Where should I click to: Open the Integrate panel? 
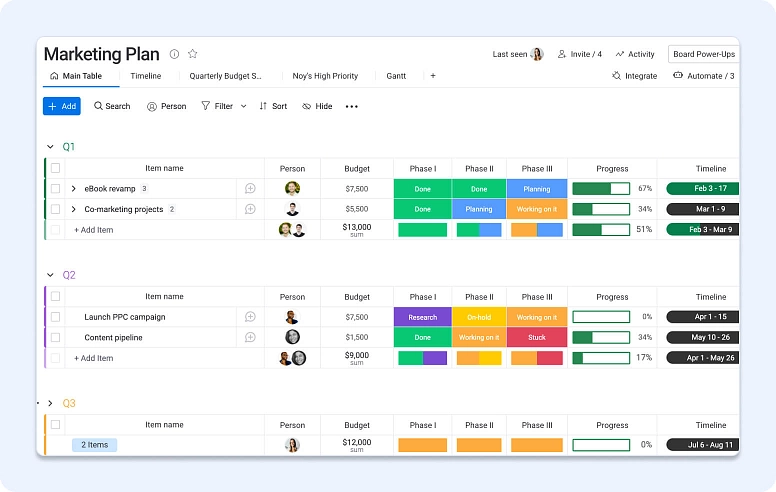(x=634, y=76)
